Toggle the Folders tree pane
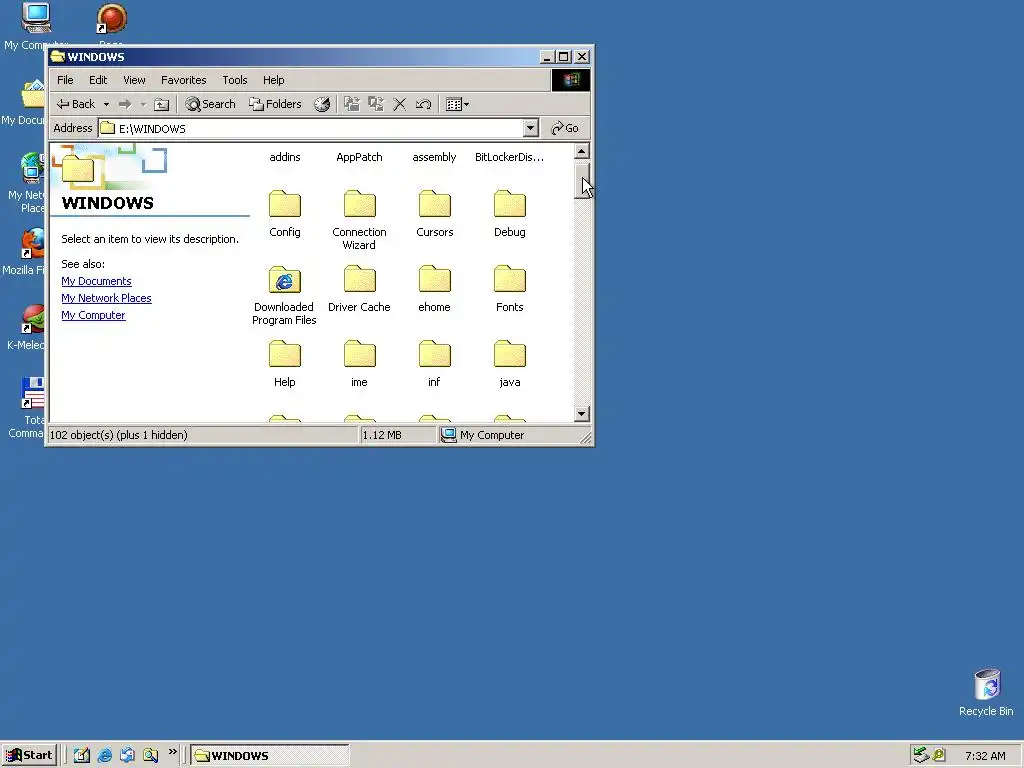 [276, 104]
